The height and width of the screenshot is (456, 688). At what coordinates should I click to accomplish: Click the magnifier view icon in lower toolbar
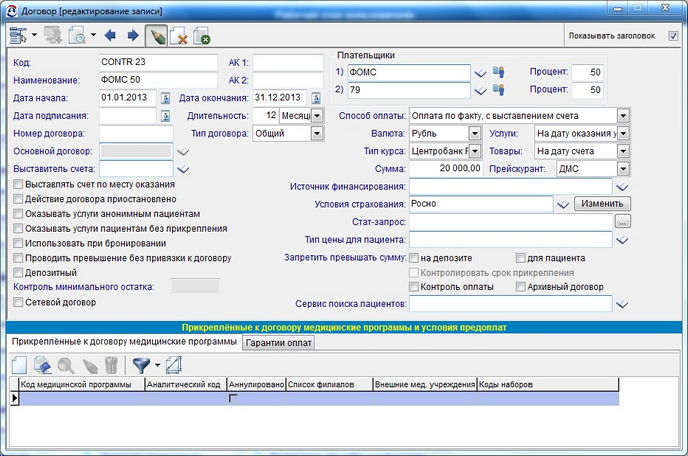(66, 365)
